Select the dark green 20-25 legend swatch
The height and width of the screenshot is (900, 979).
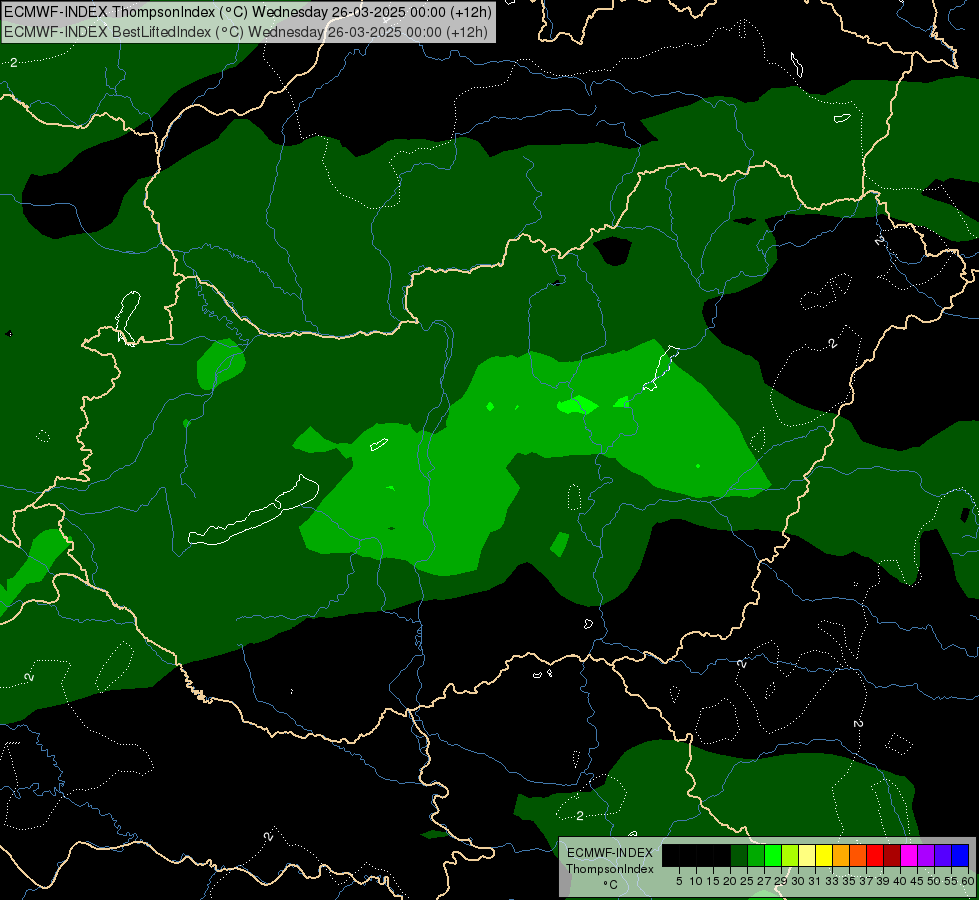click(739, 855)
